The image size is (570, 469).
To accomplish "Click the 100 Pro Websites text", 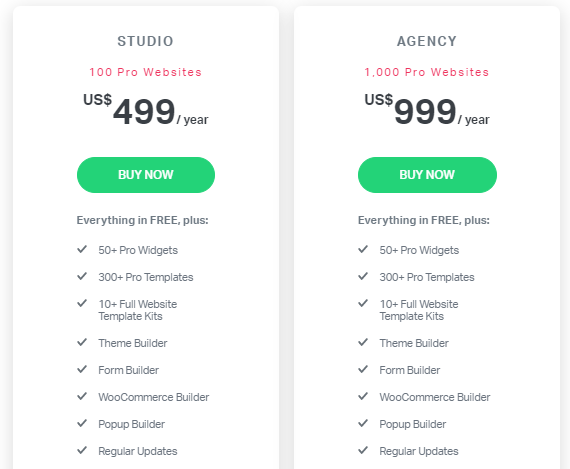I will [145, 72].
